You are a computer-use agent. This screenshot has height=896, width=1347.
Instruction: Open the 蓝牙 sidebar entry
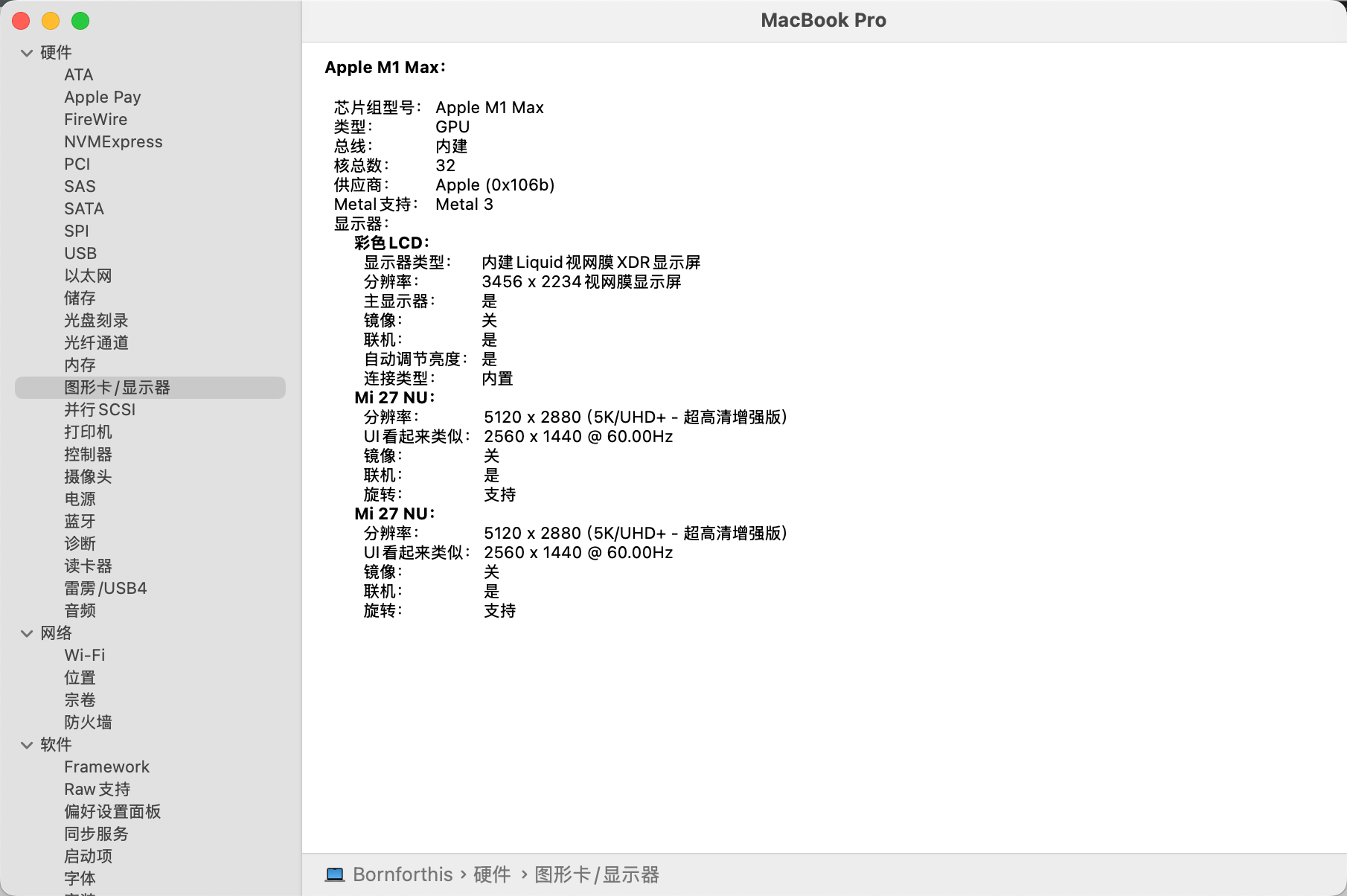(x=80, y=522)
